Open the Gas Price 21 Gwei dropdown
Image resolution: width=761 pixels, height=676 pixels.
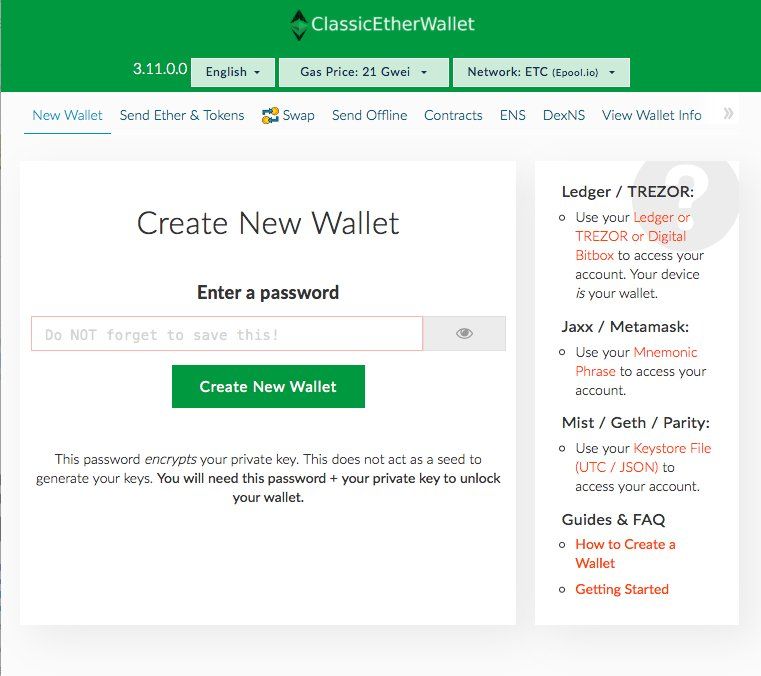point(364,72)
